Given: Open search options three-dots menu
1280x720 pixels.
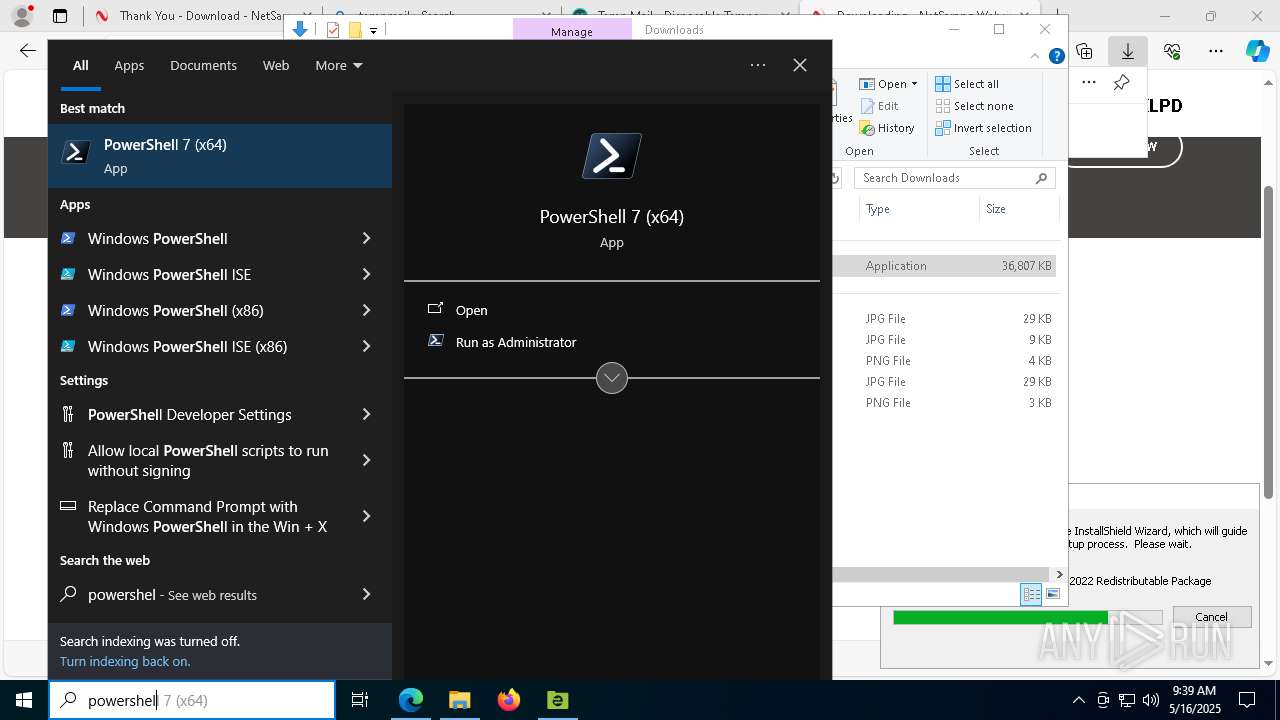Looking at the screenshot, I should [758, 65].
